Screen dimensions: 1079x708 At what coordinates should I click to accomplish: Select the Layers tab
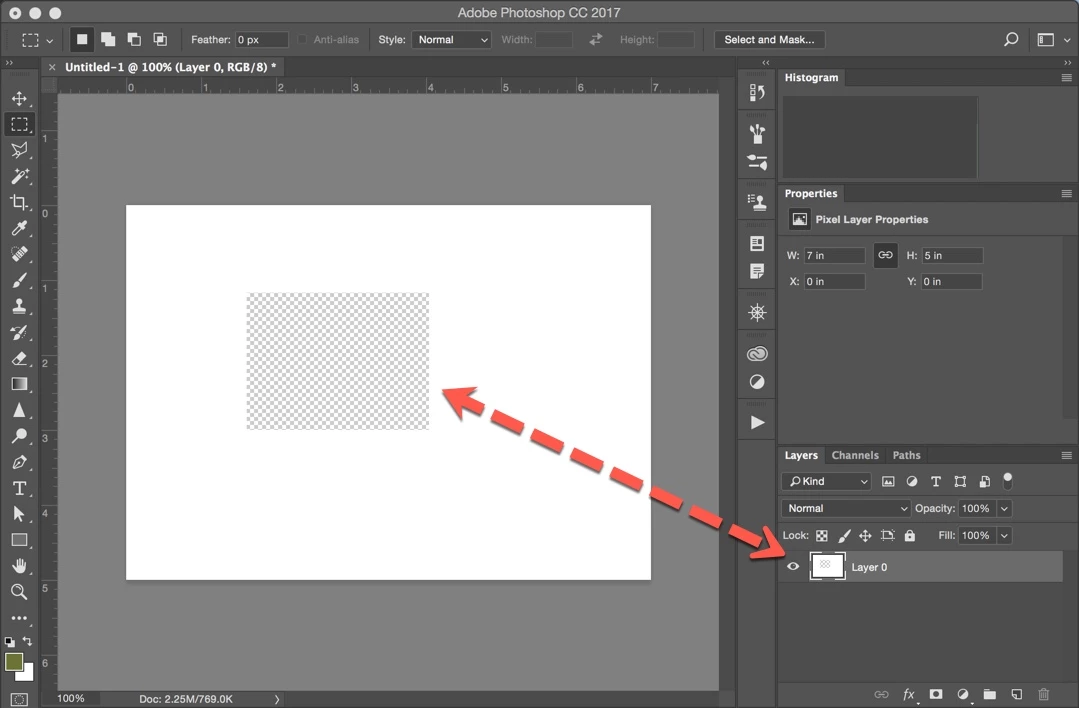pyautogui.click(x=801, y=455)
